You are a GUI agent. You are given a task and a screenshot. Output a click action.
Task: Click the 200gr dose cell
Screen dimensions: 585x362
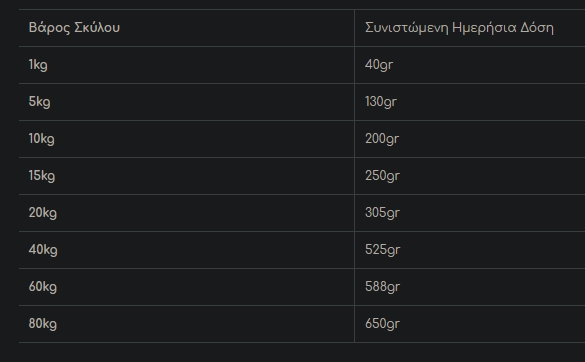click(x=470, y=139)
